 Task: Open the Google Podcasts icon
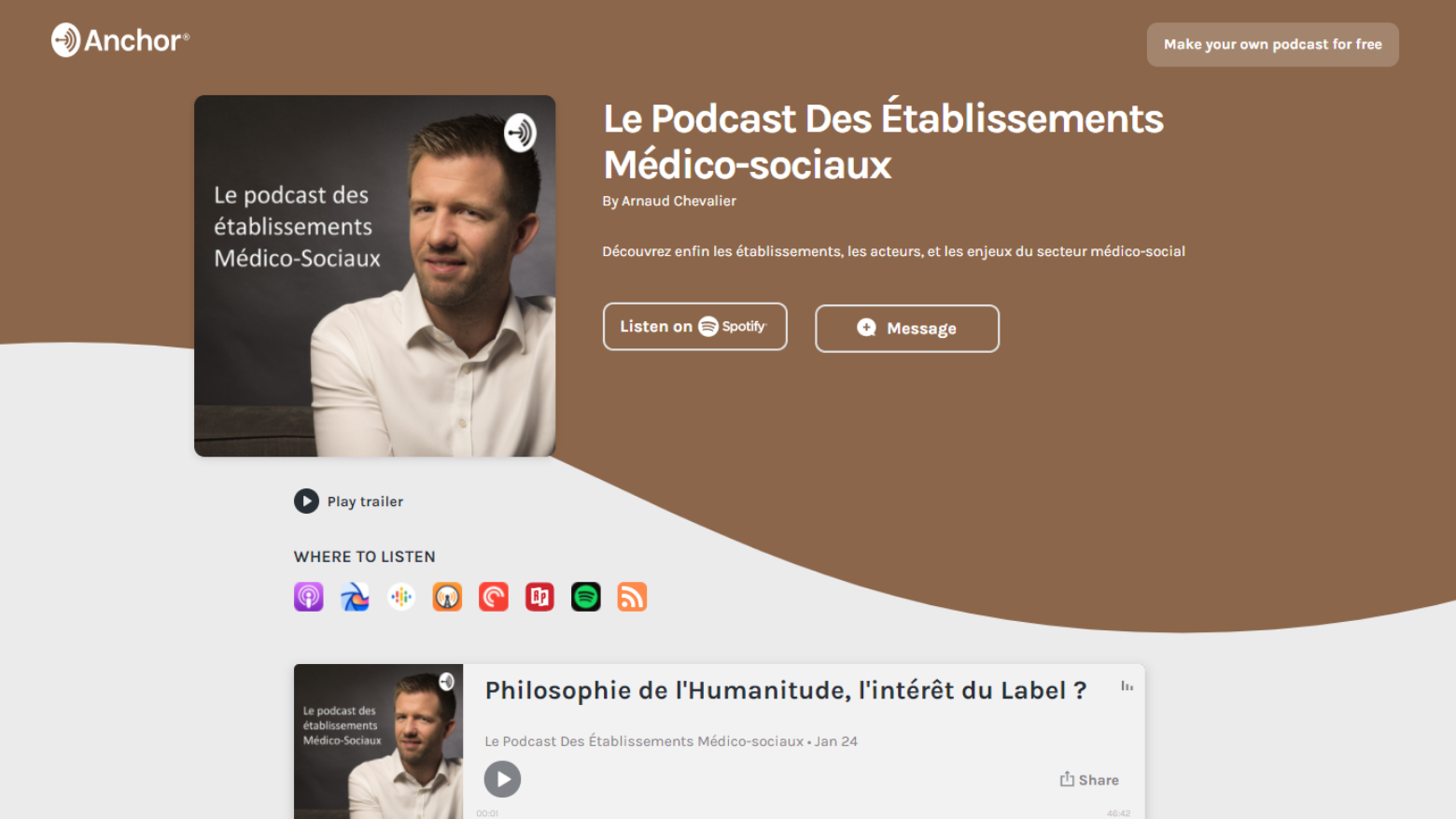click(x=401, y=597)
